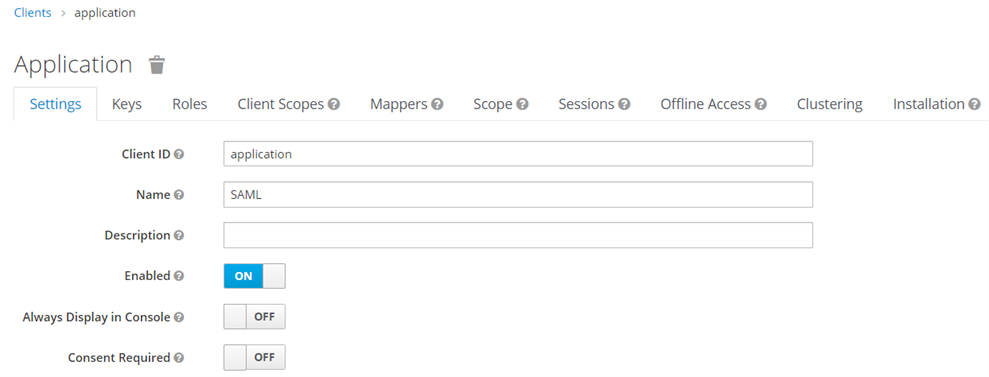The image size is (989, 377).
Task: Open the Clustering tab
Action: (x=829, y=104)
